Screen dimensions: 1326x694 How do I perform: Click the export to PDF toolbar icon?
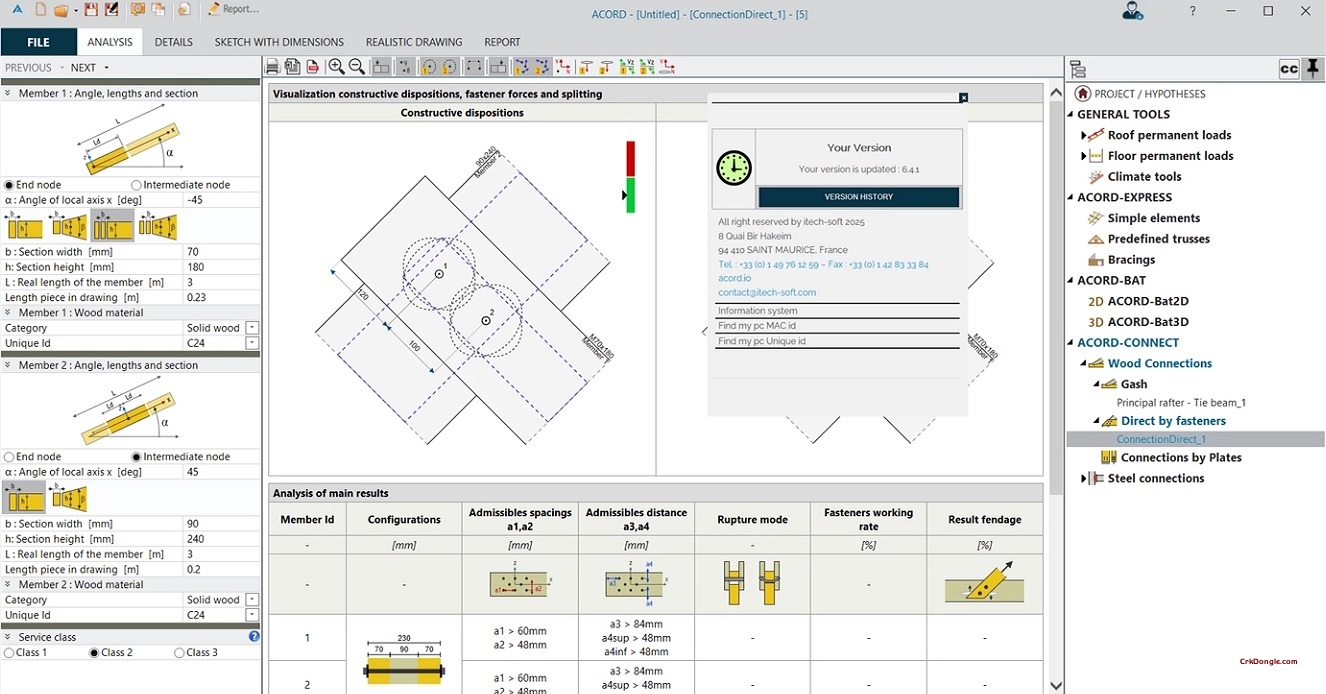tap(311, 66)
